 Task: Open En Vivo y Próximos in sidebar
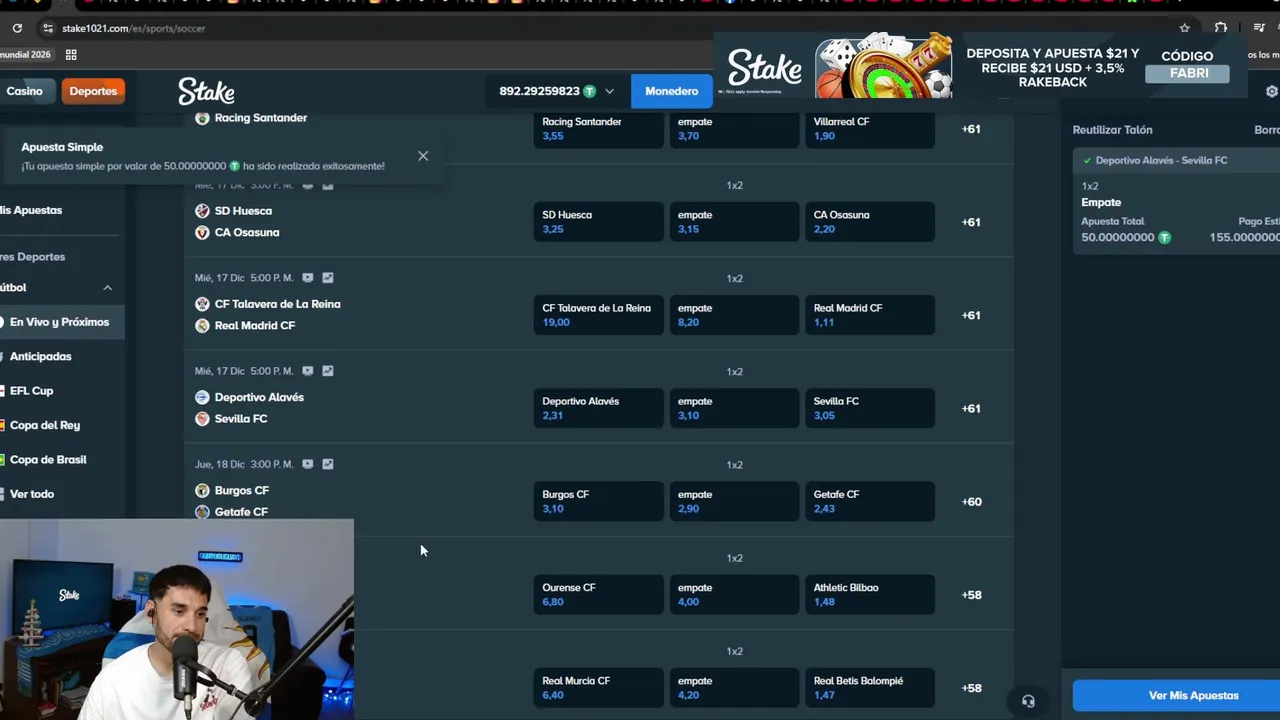click(x=59, y=322)
